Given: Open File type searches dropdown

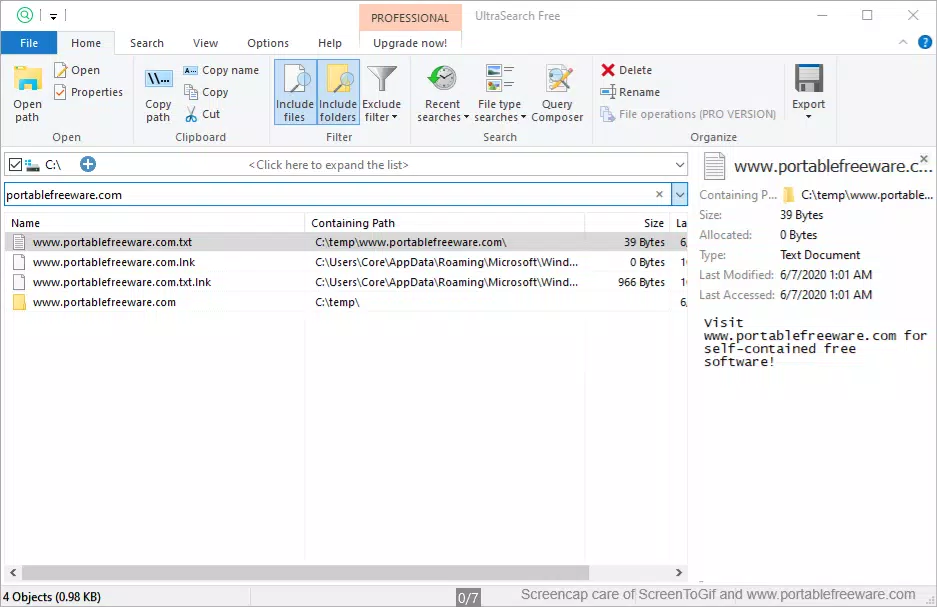Looking at the screenshot, I should 500,93.
